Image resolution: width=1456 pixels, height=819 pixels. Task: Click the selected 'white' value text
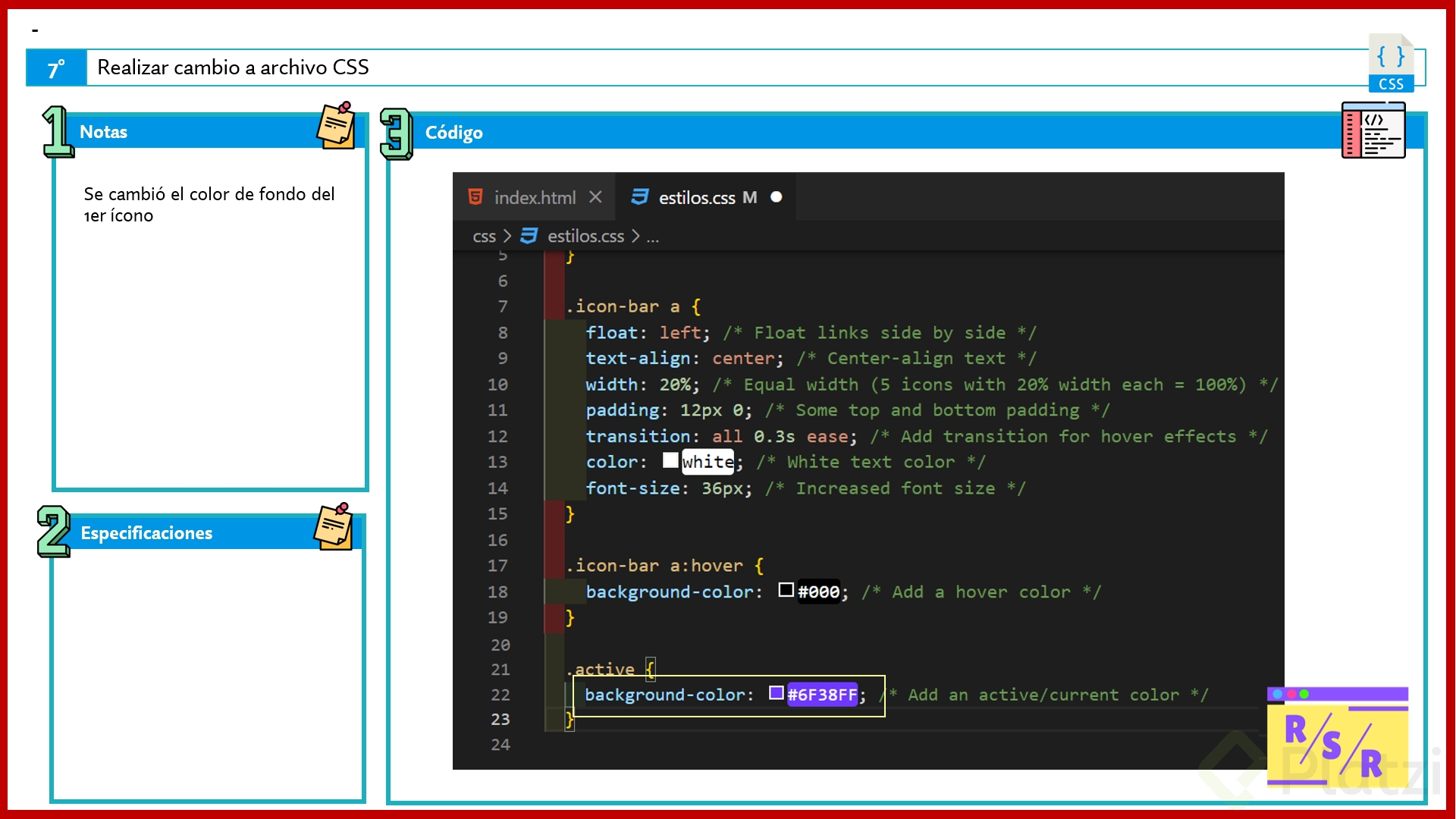[708, 462]
